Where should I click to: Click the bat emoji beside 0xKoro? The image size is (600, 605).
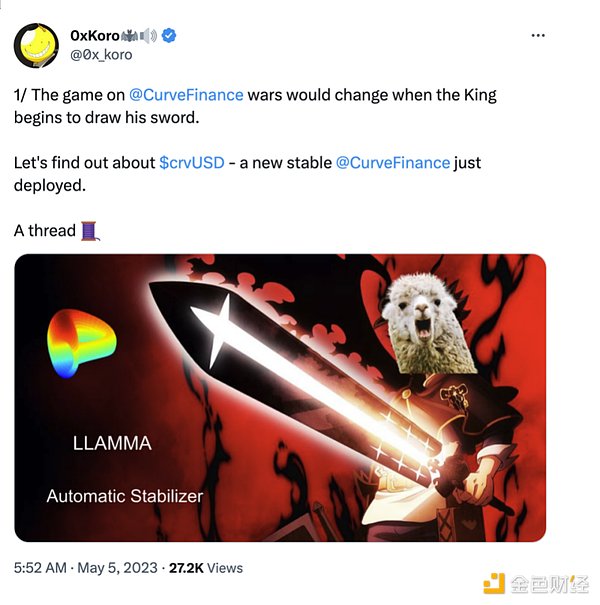coord(129,36)
